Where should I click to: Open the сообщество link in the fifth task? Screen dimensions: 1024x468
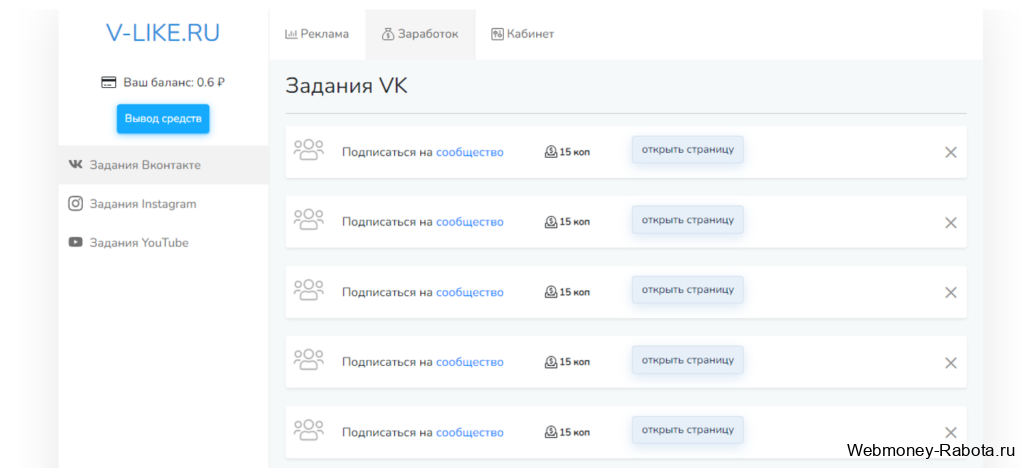[470, 433]
